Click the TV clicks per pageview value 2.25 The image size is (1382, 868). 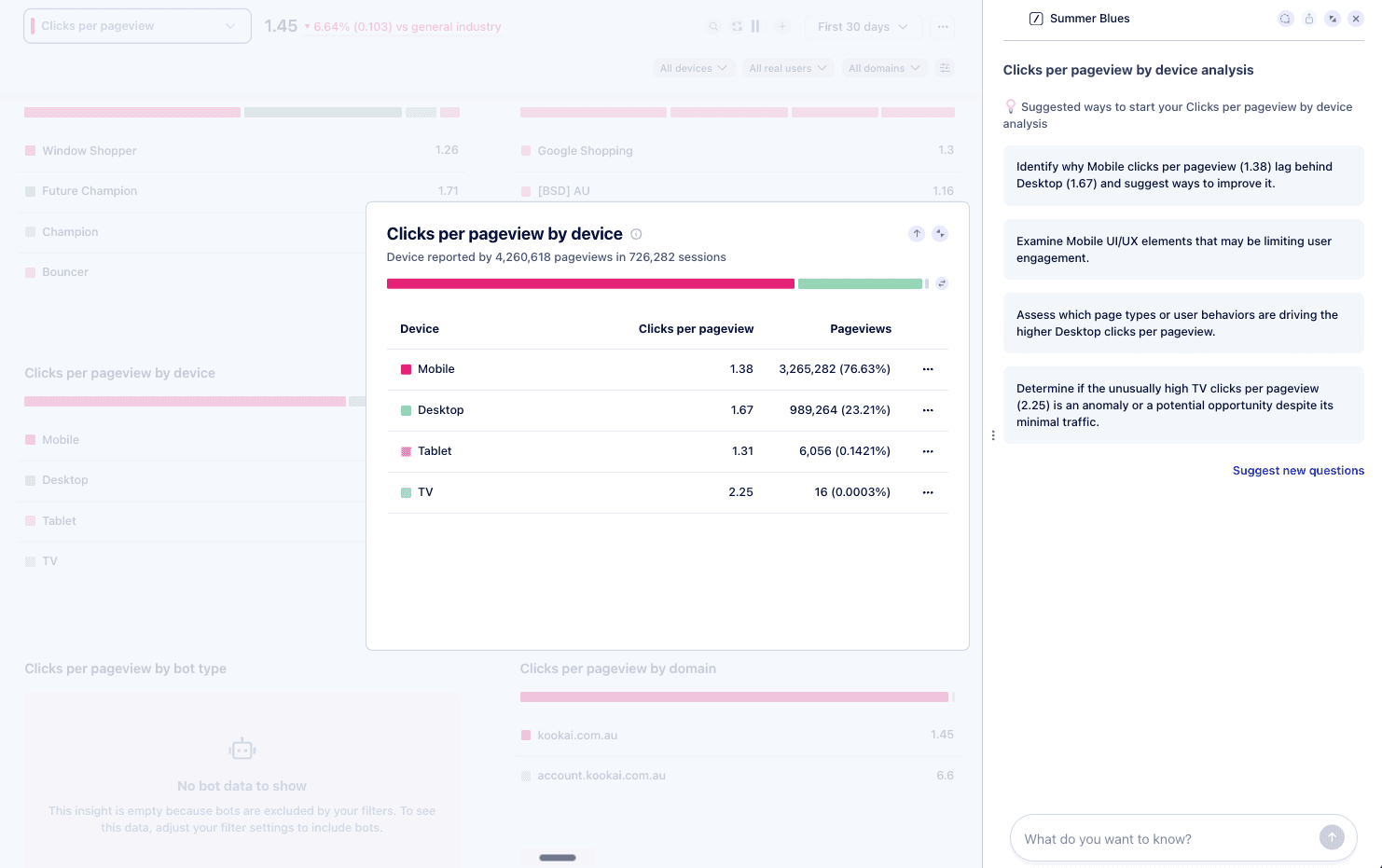(740, 492)
